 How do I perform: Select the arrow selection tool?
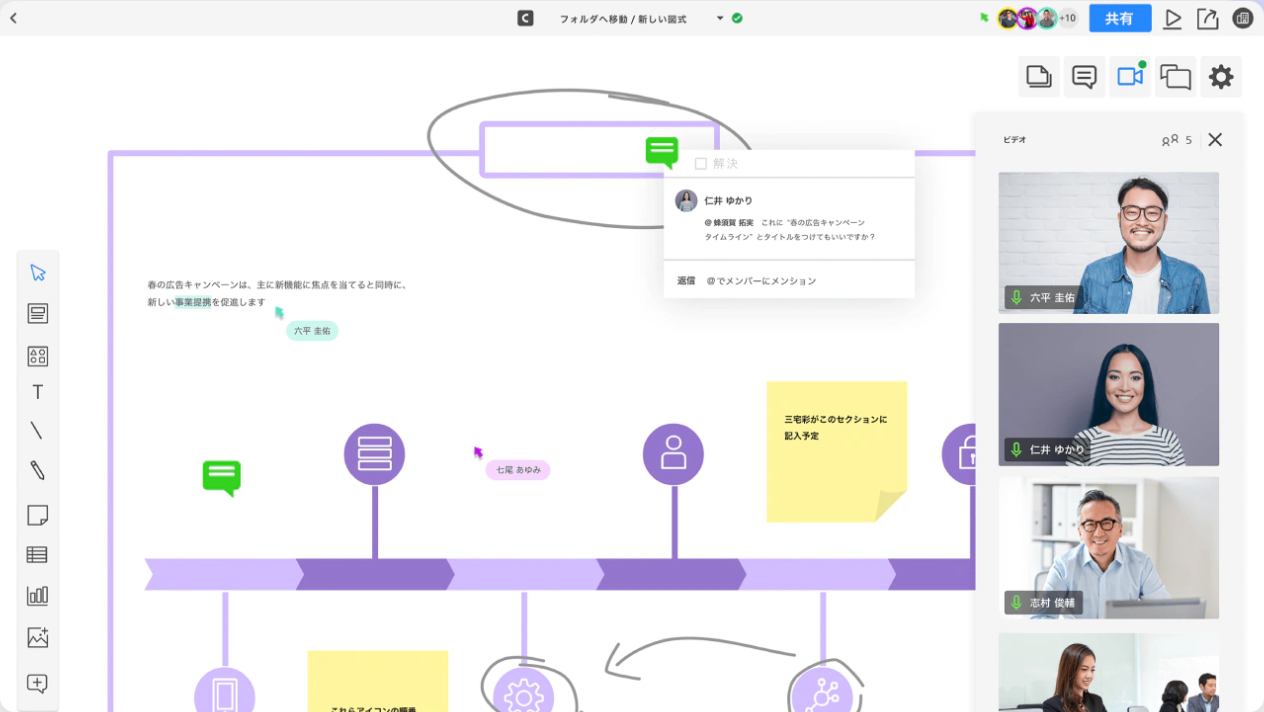[37, 272]
